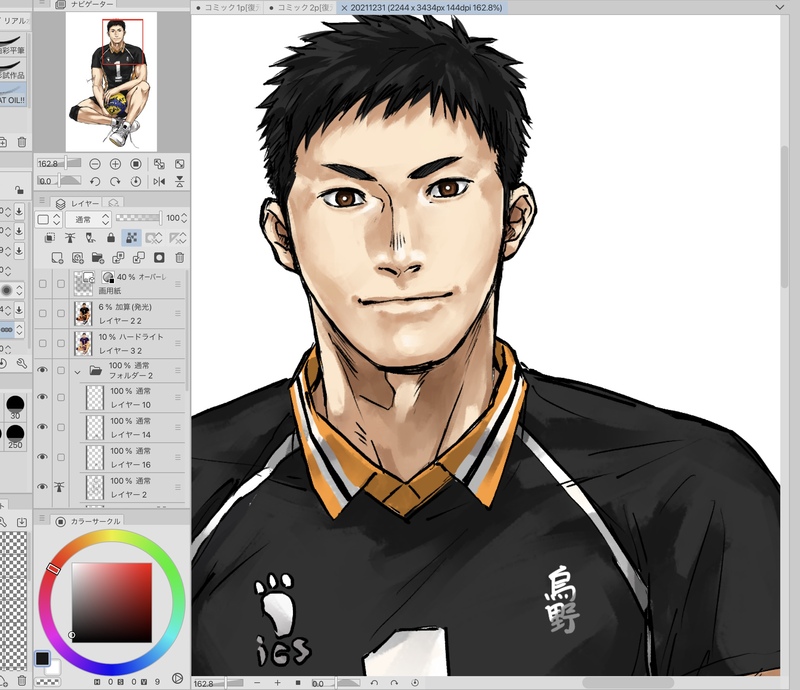Open tab beside レイヤー tab

[x=114, y=203]
